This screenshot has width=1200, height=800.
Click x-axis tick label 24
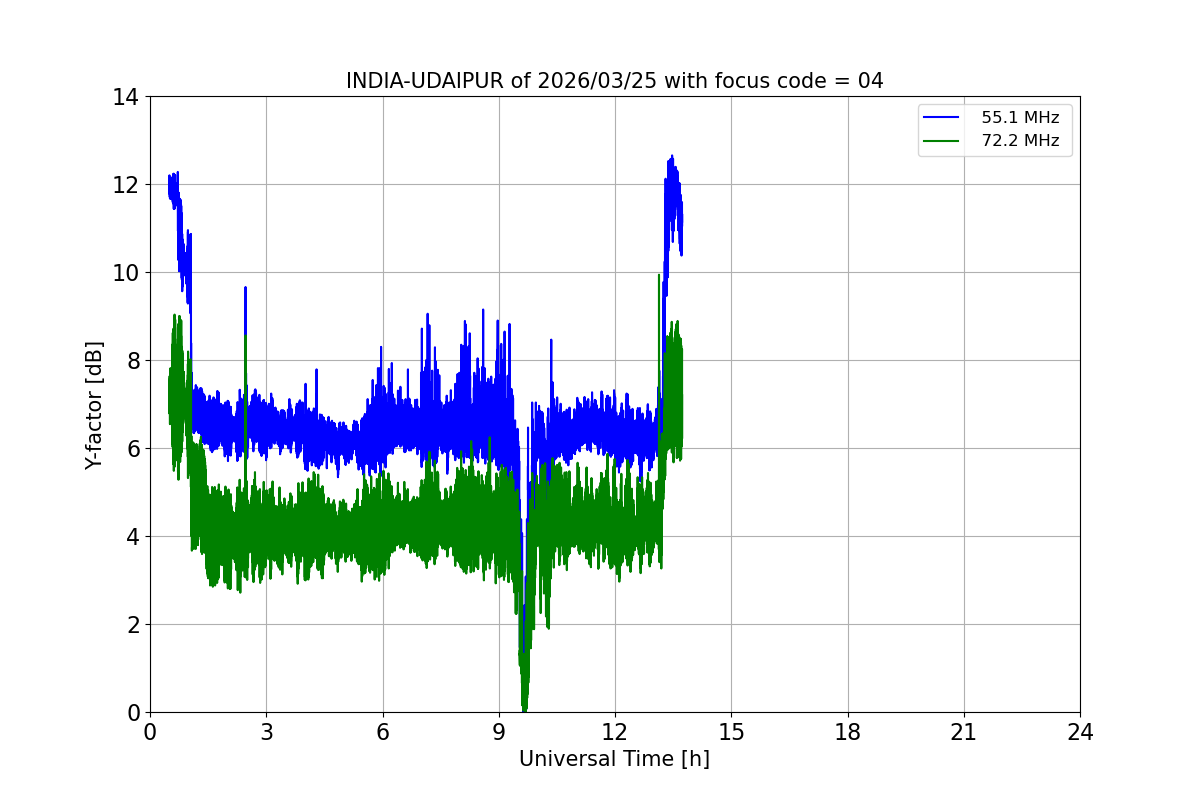(1080, 732)
